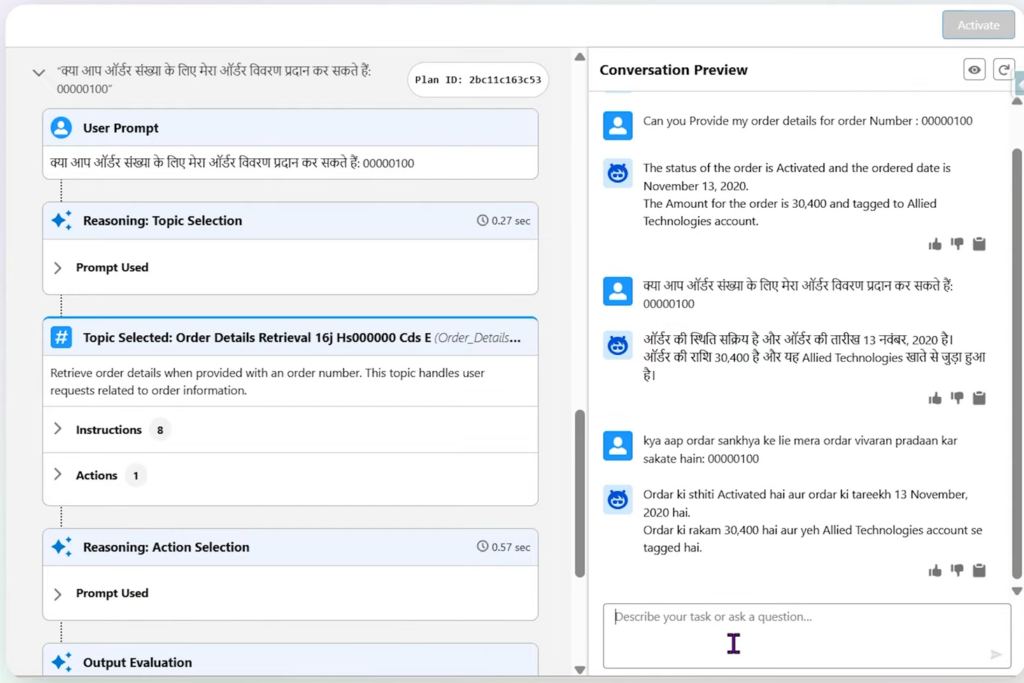Click 'Retrieve order details when provided' description
Image resolution: width=1024 pixels, height=683 pixels.
(267, 381)
